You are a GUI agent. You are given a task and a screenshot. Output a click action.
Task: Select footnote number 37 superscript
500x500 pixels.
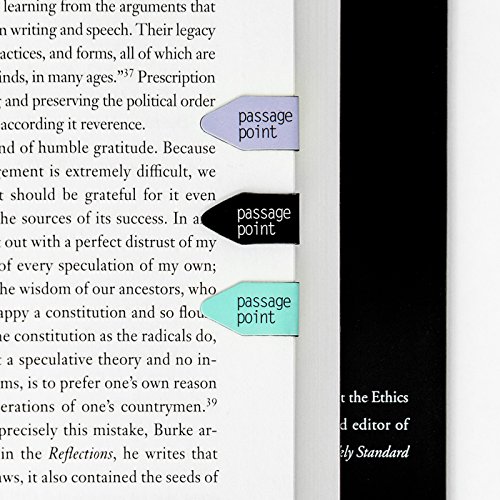(129, 73)
